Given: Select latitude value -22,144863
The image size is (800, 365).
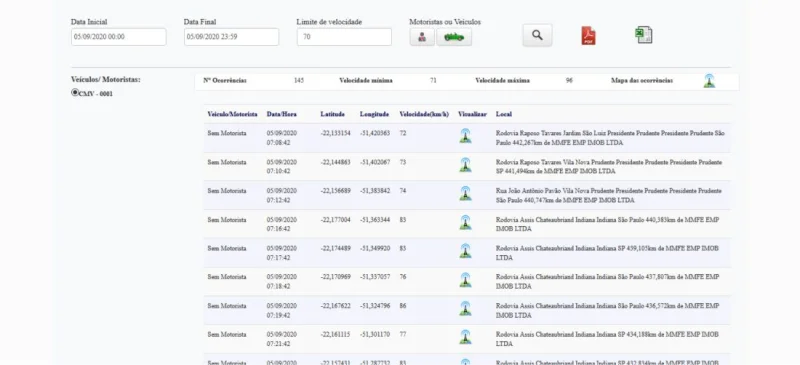Looking at the screenshot, I should click(335, 162).
